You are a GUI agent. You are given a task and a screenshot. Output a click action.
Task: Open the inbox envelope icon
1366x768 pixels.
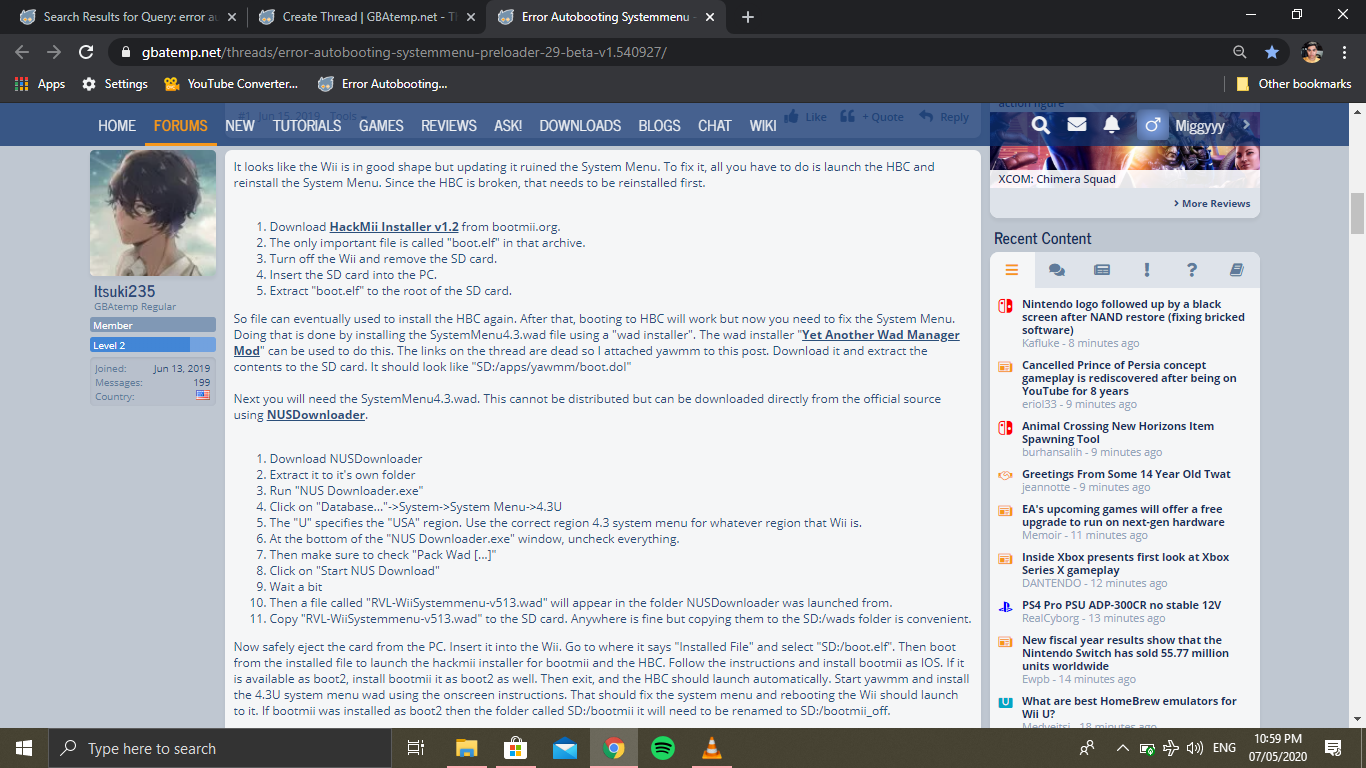(x=1077, y=125)
